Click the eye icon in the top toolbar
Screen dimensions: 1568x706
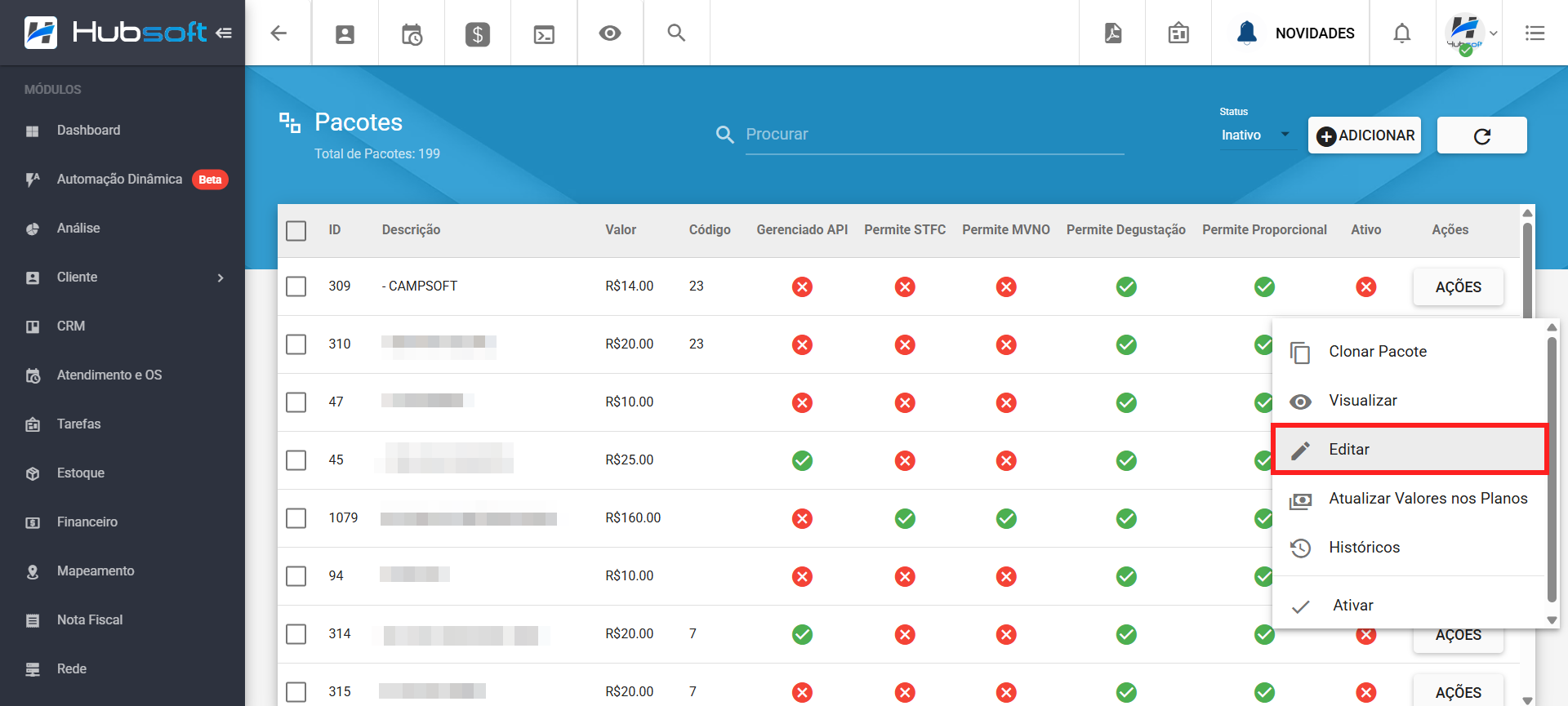click(610, 33)
